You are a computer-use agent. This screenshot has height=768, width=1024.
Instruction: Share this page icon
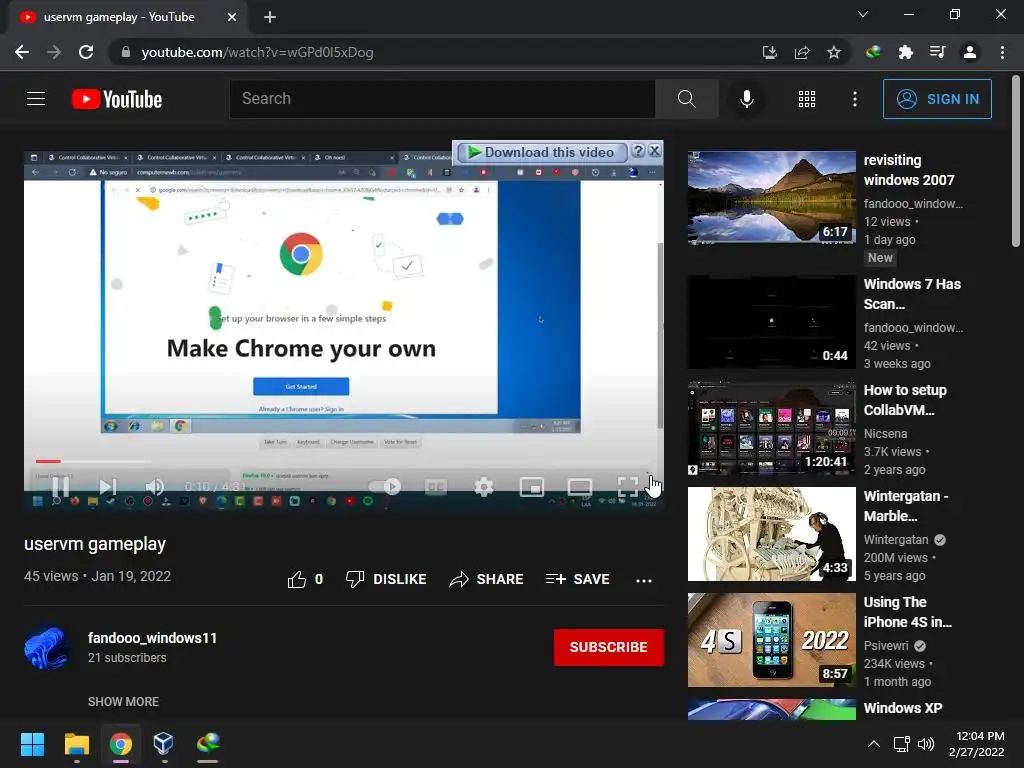coord(802,52)
